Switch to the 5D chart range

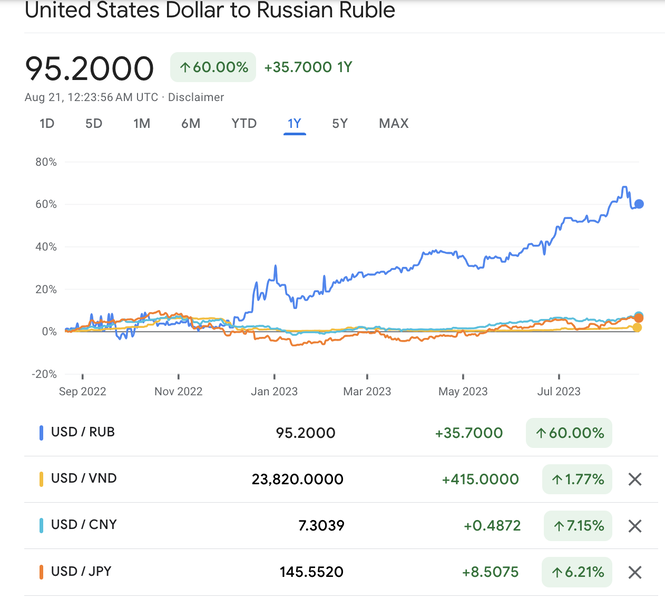pyautogui.click(x=94, y=124)
